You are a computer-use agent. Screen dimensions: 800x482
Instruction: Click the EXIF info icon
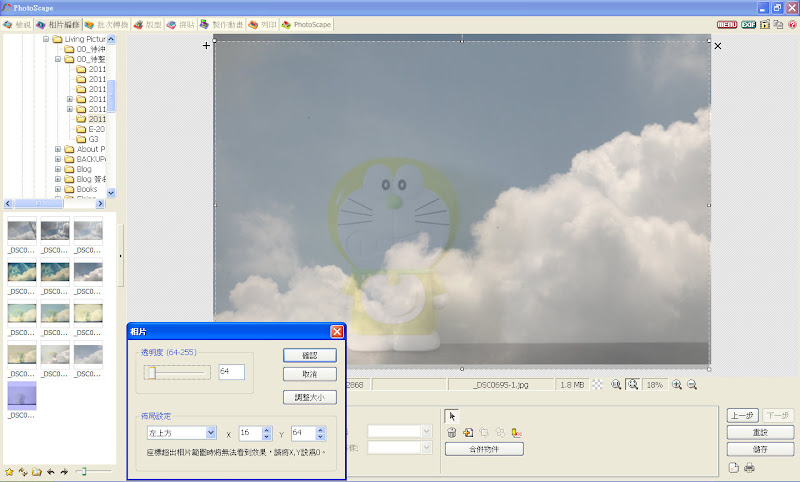pyautogui.click(x=748, y=24)
